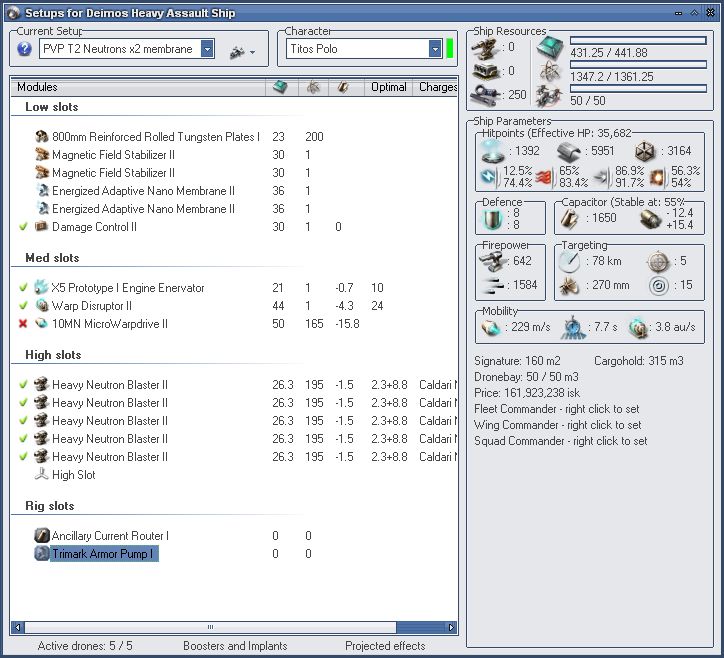The width and height of the screenshot is (724, 658).
Task: Sort by the Optimal column header
Action: click(389, 87)
